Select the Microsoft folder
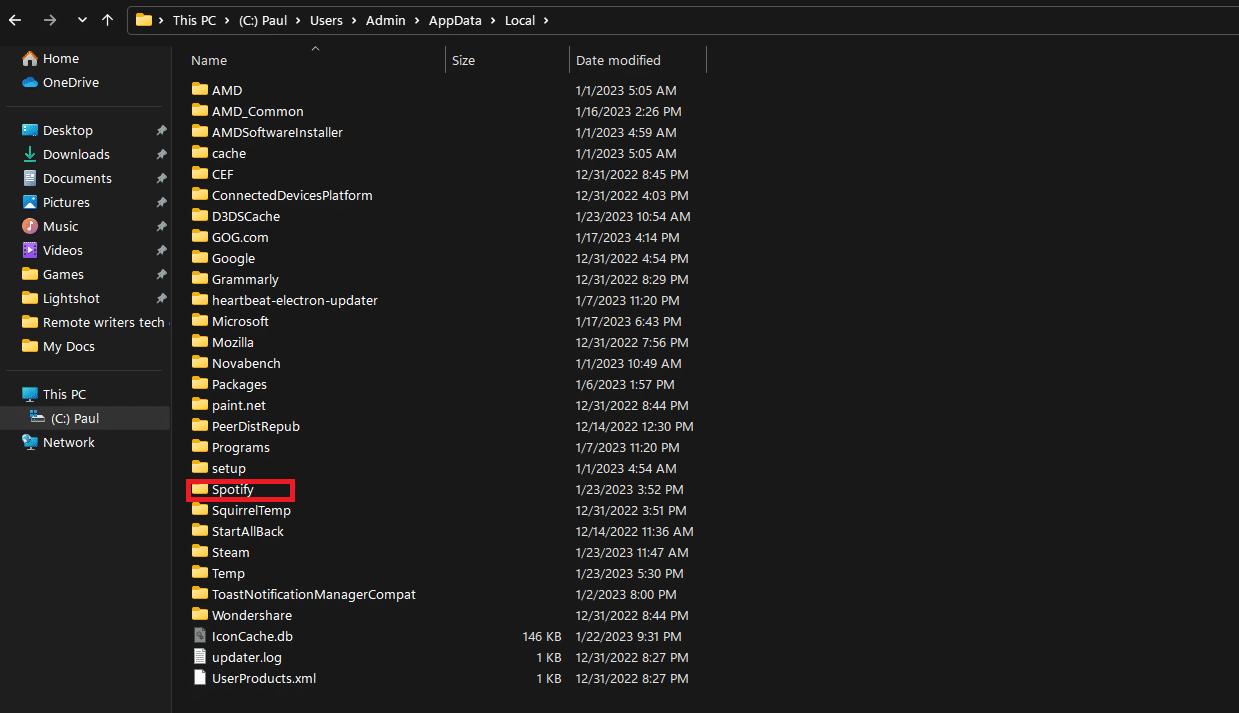 tap(230, 321)
